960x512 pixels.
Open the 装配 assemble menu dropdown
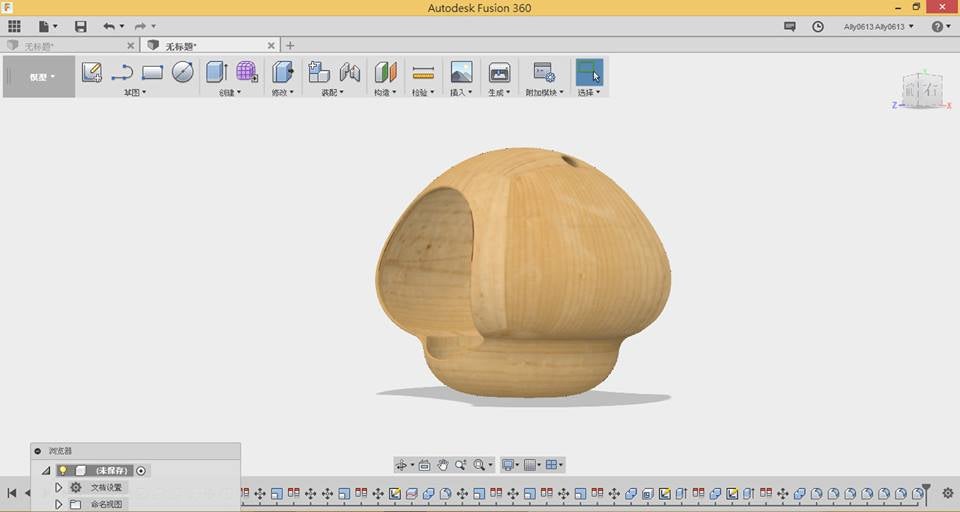(332, 92)
